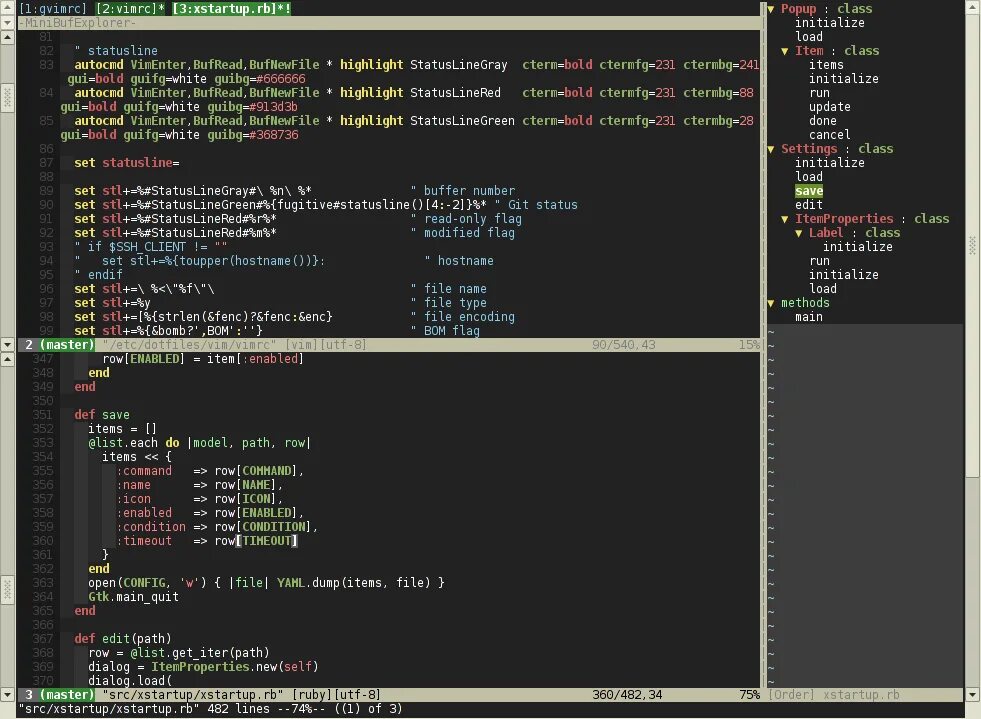Jump to Item's update method
The image size is (981, 719).
(830, 106)
